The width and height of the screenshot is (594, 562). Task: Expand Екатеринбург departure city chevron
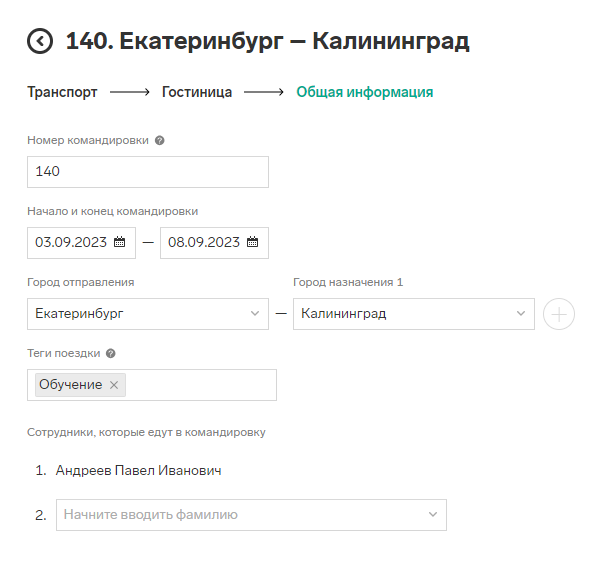tap(255, 314)
